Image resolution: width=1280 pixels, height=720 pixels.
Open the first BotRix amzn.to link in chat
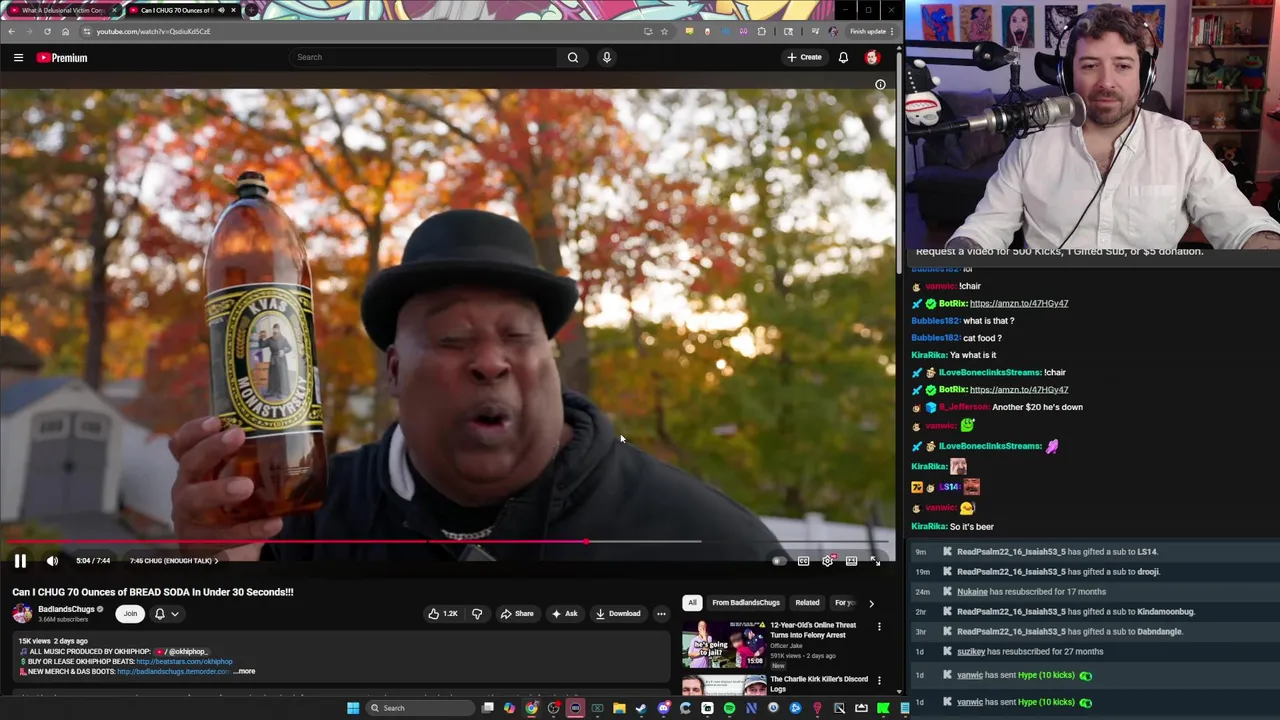tap(1018, 303)
